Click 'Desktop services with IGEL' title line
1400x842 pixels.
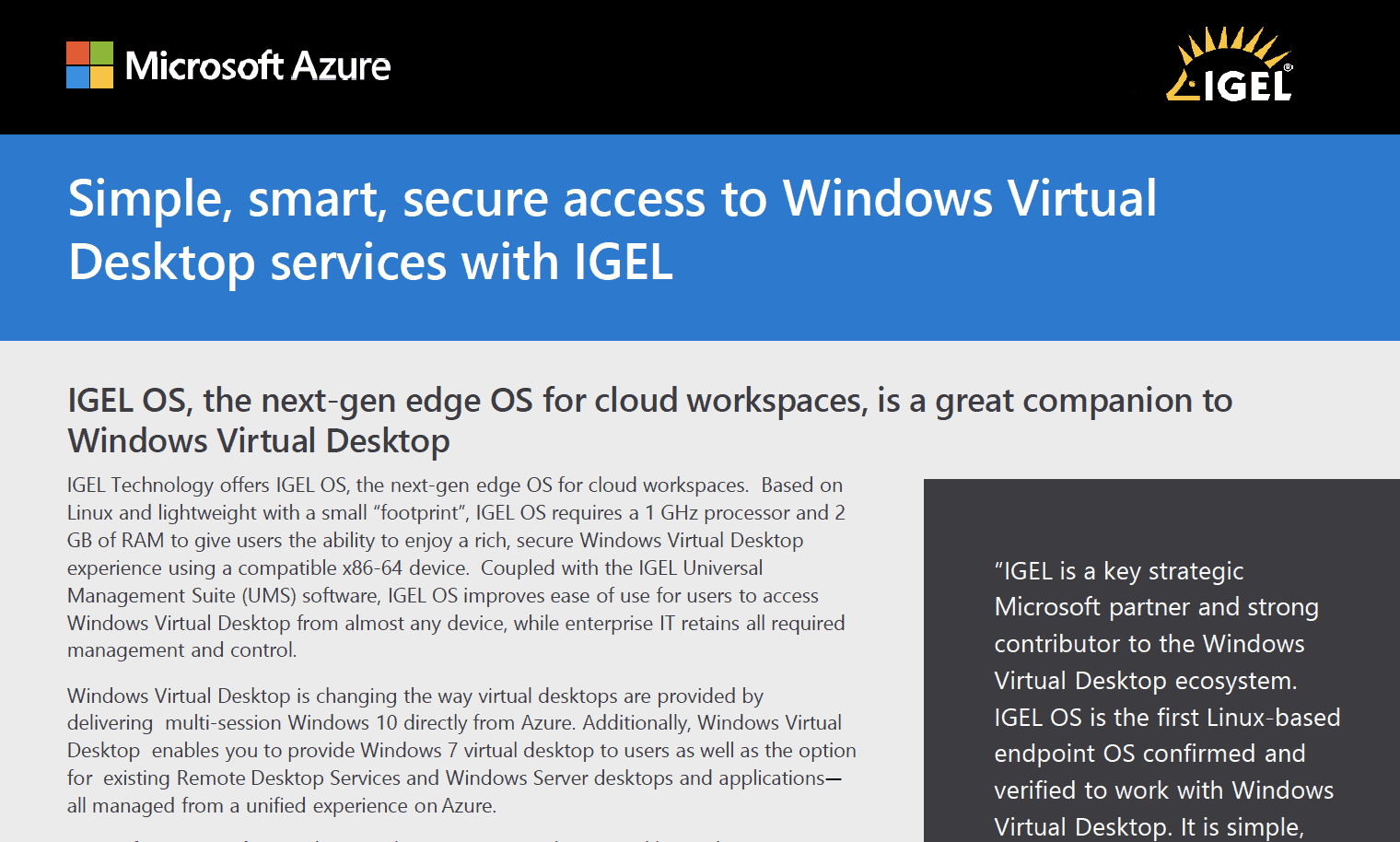coord(371,263)
